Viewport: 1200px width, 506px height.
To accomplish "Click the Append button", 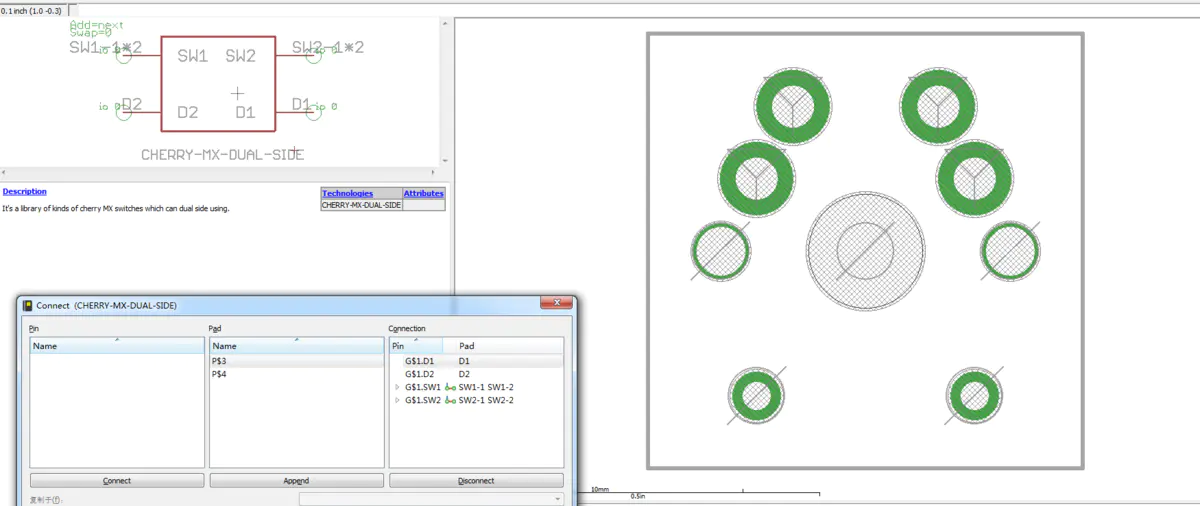I will [x=296, y=480].
